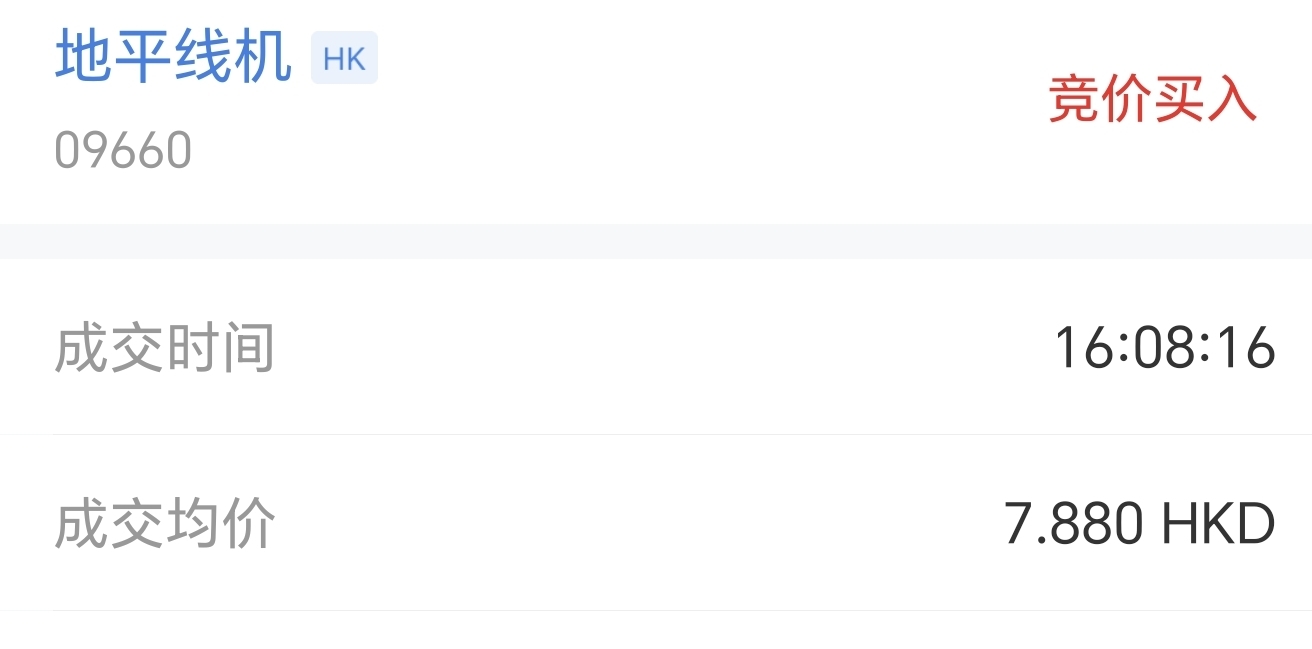This screenshot has height=649, width=1312.
Task: Tap the 均价 characters in 成交均价
Action: tap(220, 524)
